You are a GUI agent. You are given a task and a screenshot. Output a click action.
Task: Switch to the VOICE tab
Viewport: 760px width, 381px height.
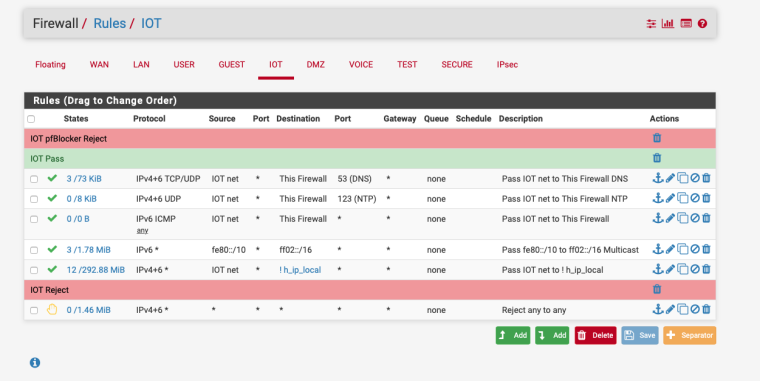[361, 64]
